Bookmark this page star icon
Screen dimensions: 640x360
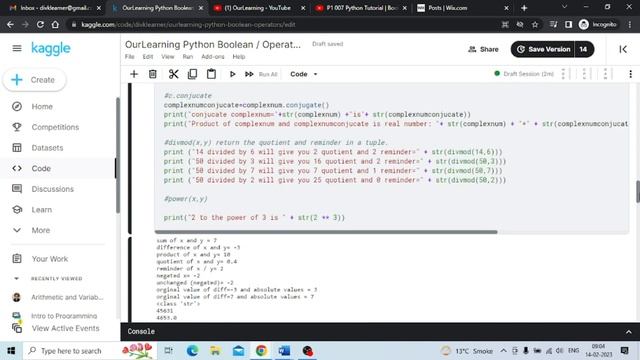click(x=535, y=24)
